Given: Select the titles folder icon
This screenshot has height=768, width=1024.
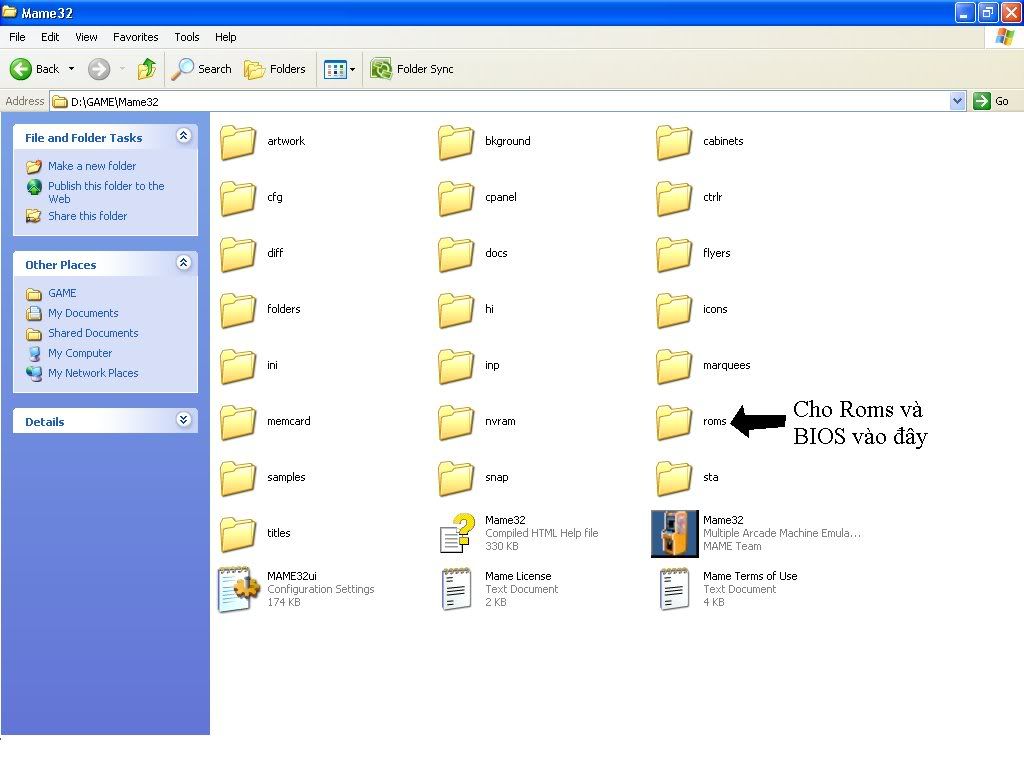Looking at the screenshot, I should click(238, 536).
